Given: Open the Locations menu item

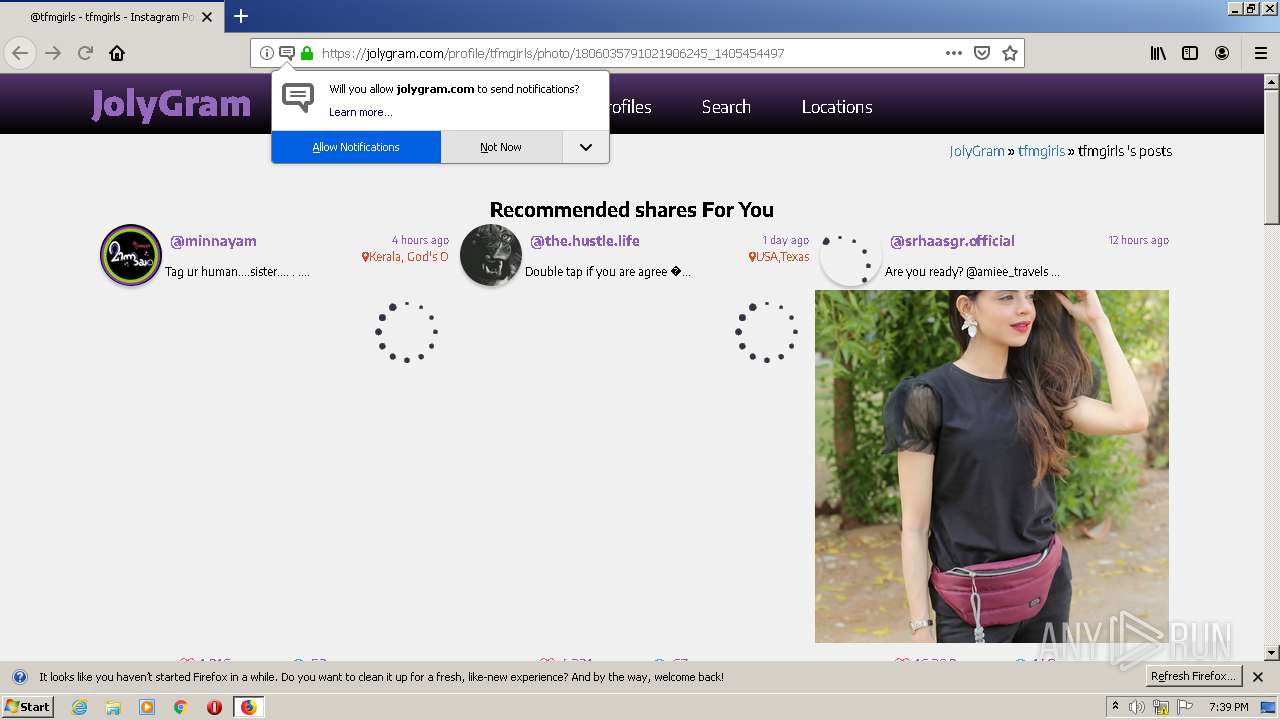Looking at the screenshot, I should [x=837, y=107].
